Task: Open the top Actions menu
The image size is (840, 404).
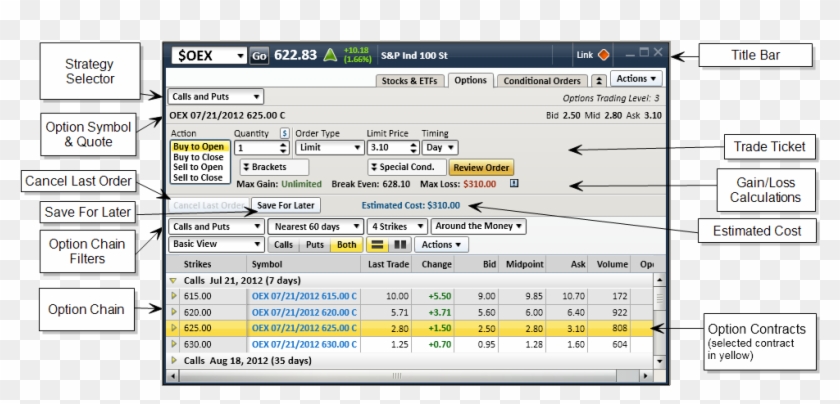Action: point(636,79)
